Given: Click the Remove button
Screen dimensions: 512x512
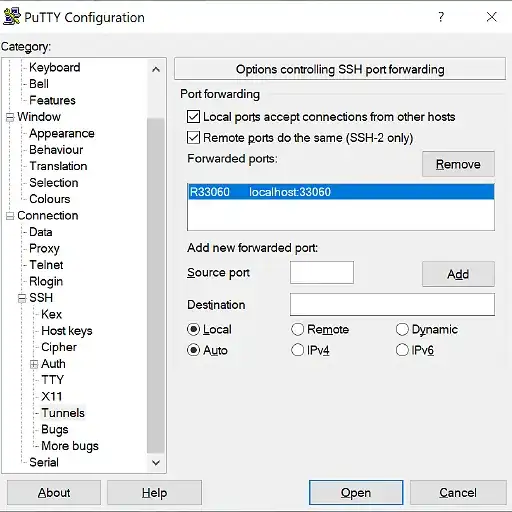Looking at the screenshot, I should pos(458,164).
